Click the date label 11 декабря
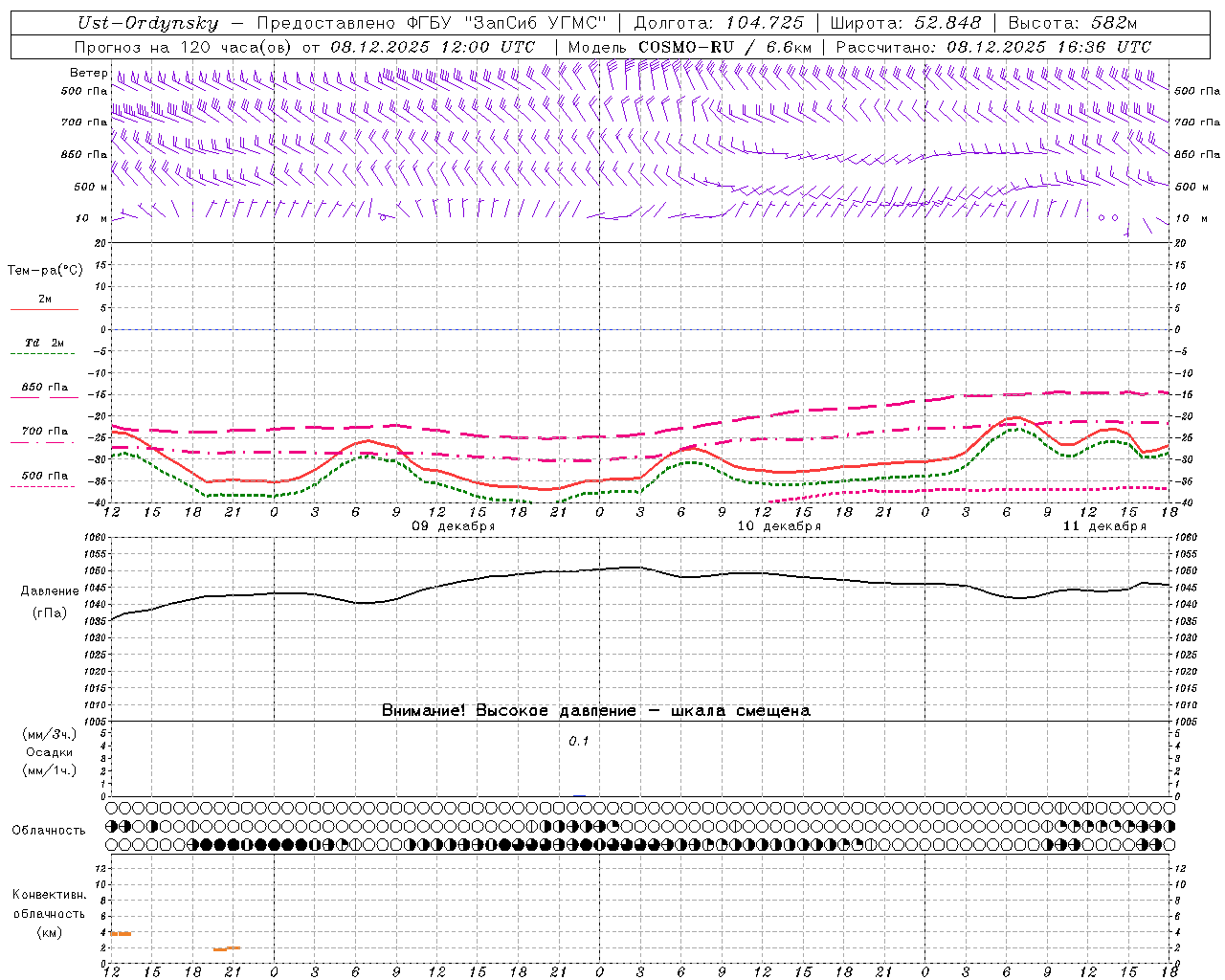Screen dimensions: 1225x980 click(x=1103, y=526)
